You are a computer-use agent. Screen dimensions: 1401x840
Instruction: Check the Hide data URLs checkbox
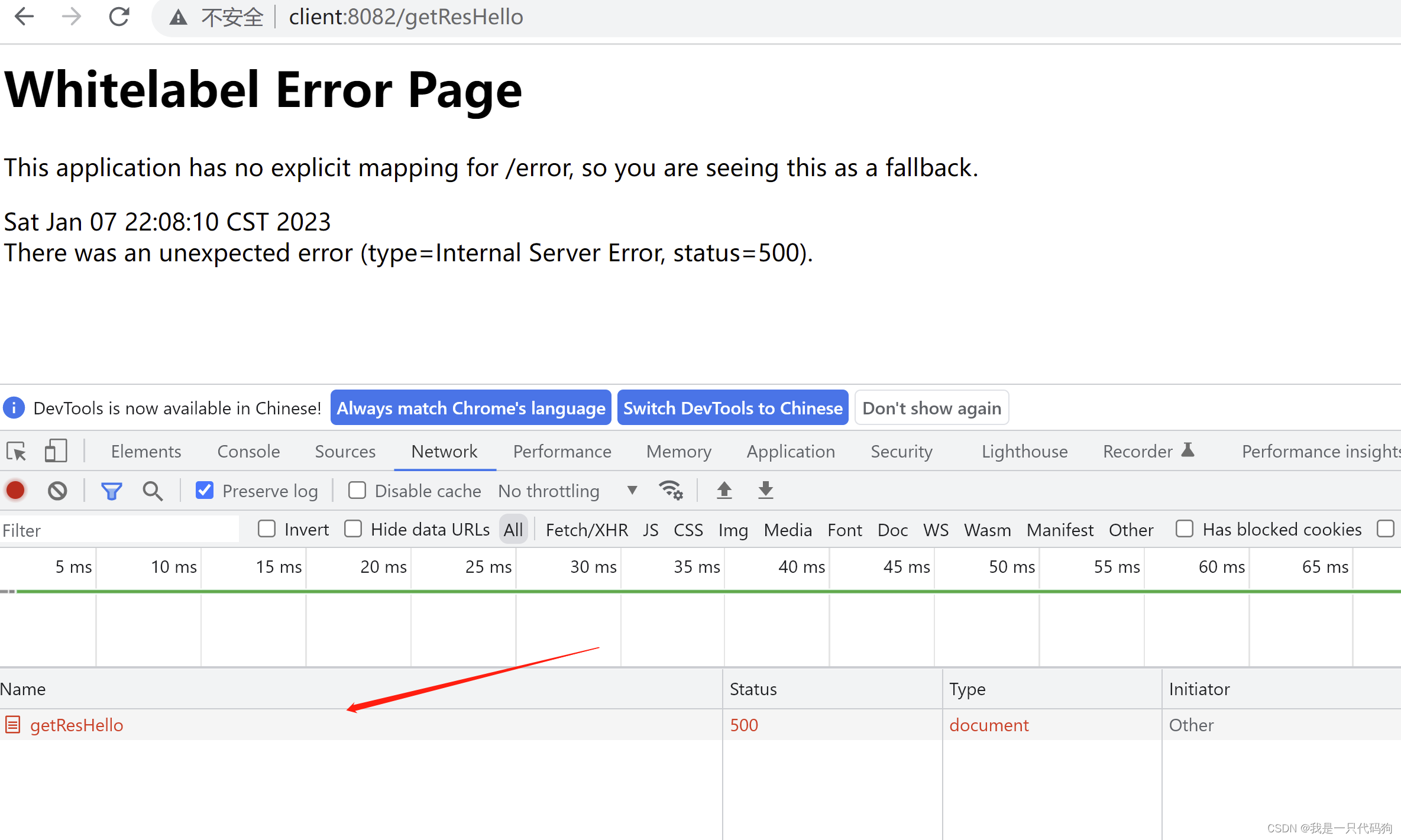tap(353, 528)
